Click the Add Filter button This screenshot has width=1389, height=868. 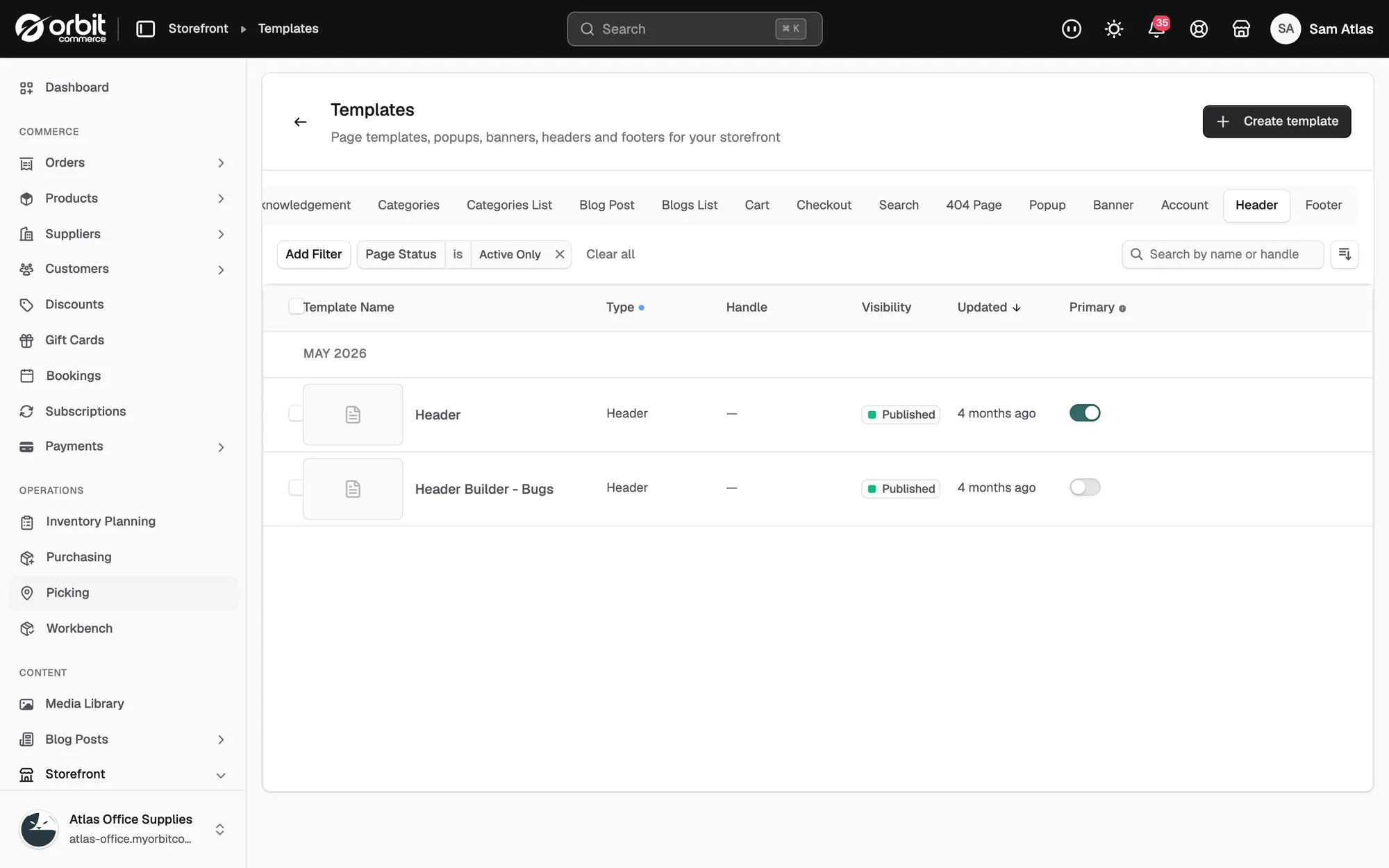[313, 254]
